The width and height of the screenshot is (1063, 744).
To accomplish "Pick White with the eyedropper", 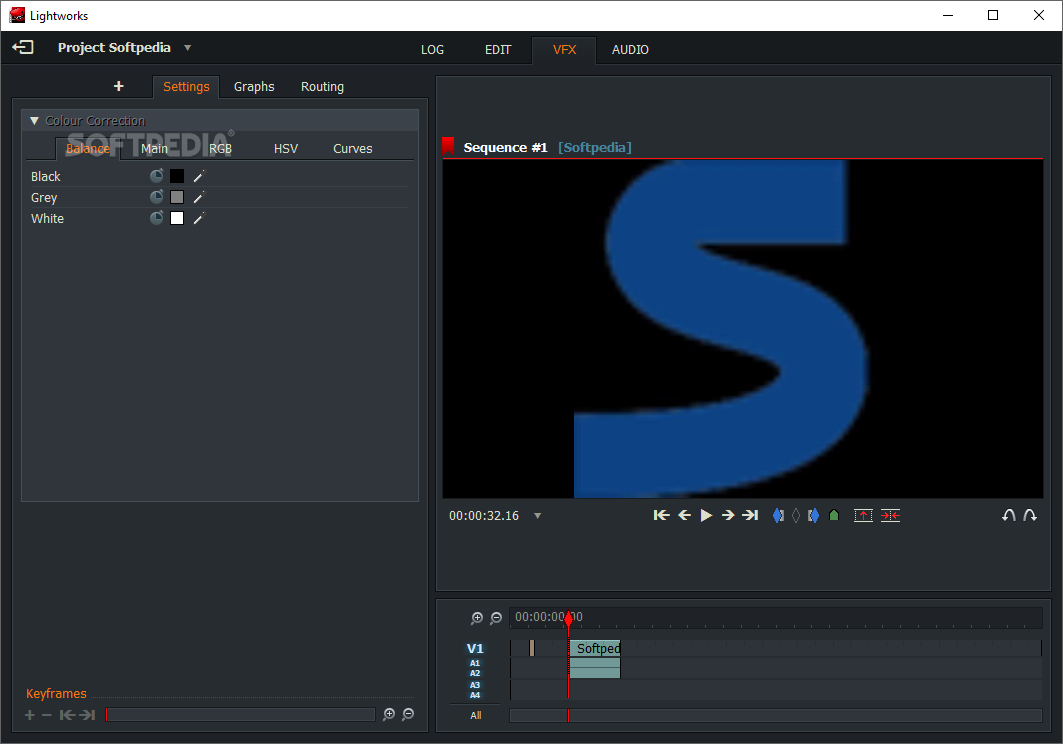I will click(199, 218).
